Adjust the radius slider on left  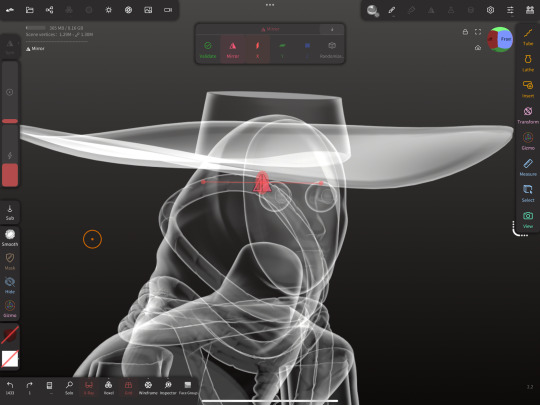point(10,92)
